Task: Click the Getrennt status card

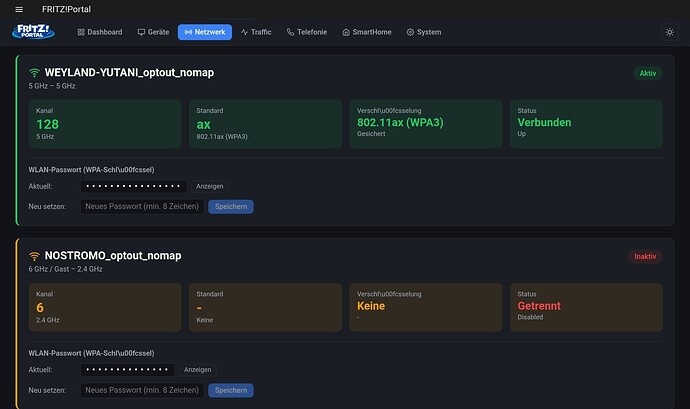Action: point(586,307)
